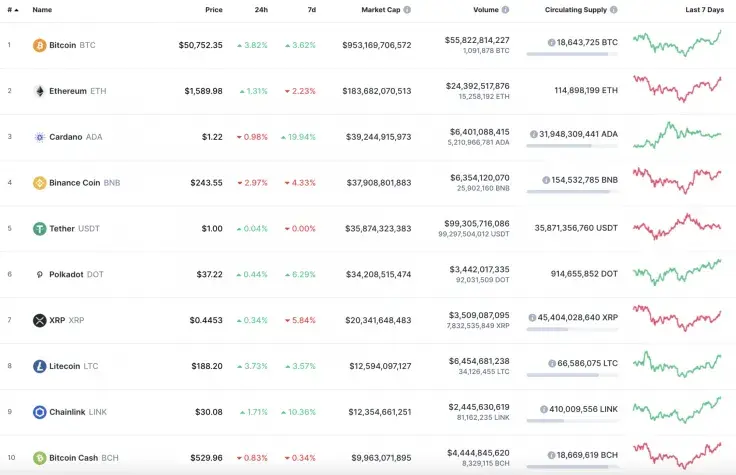This screenshot has height=475, width=736.
Task: Click the Bitcoin Cash green logo
Action: [x=39, y=458]
